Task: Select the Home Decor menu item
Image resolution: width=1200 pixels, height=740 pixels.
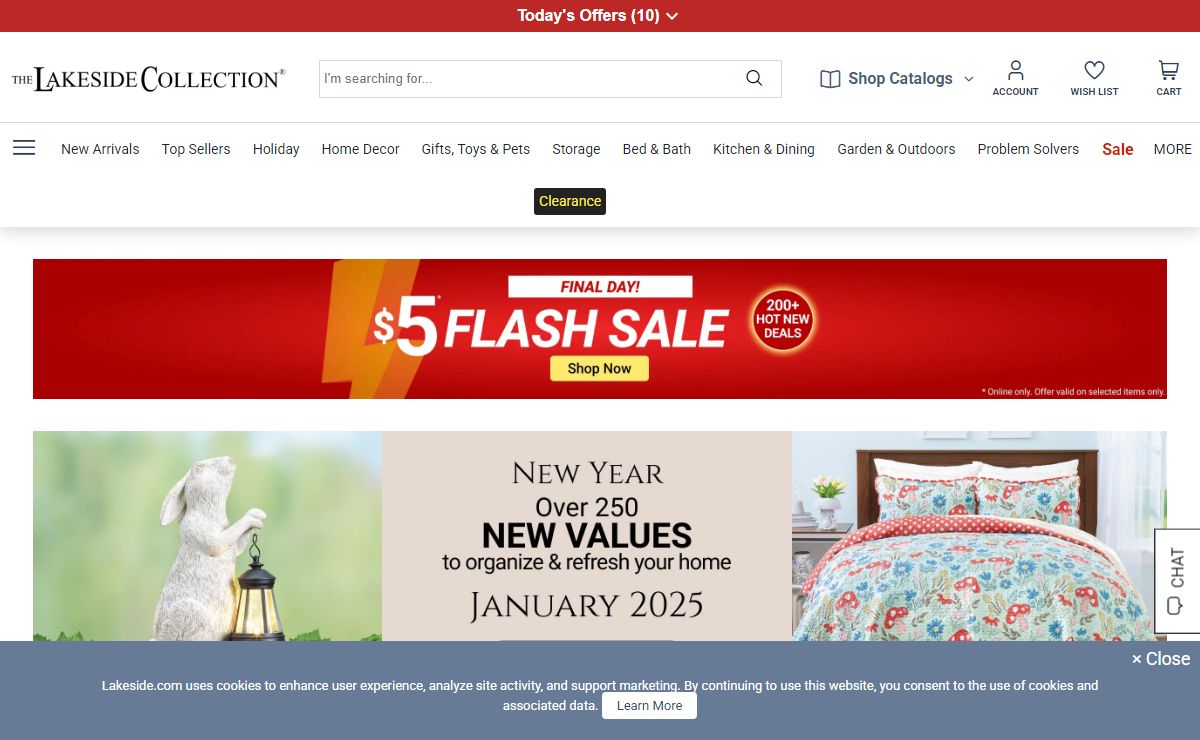Action: (x=360, y=149)
